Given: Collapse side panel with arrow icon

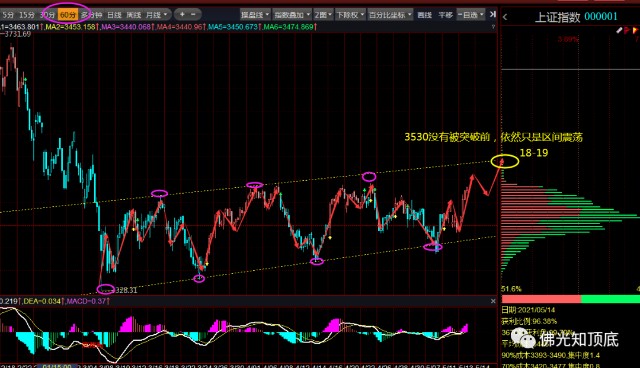Looking at the screenshot, I should (493, 14).
